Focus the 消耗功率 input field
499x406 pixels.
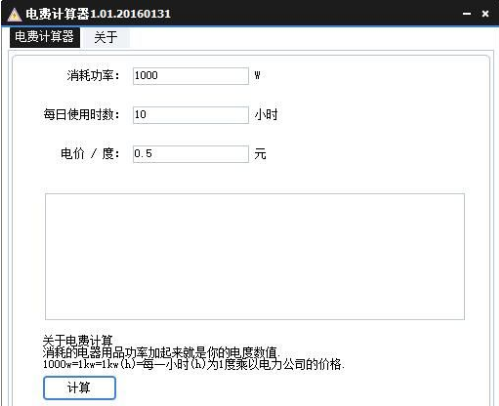[x=191, y=76]
